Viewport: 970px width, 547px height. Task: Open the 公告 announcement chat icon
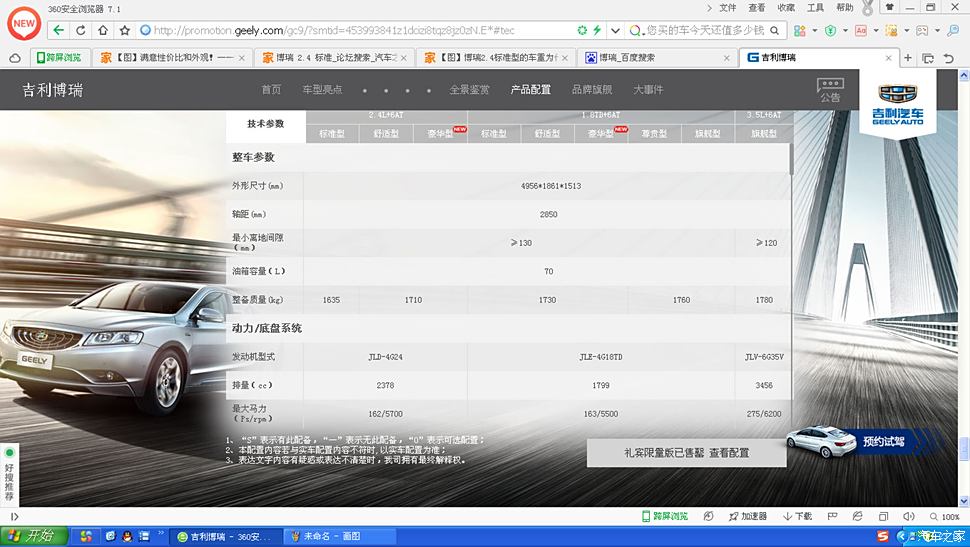830,90
